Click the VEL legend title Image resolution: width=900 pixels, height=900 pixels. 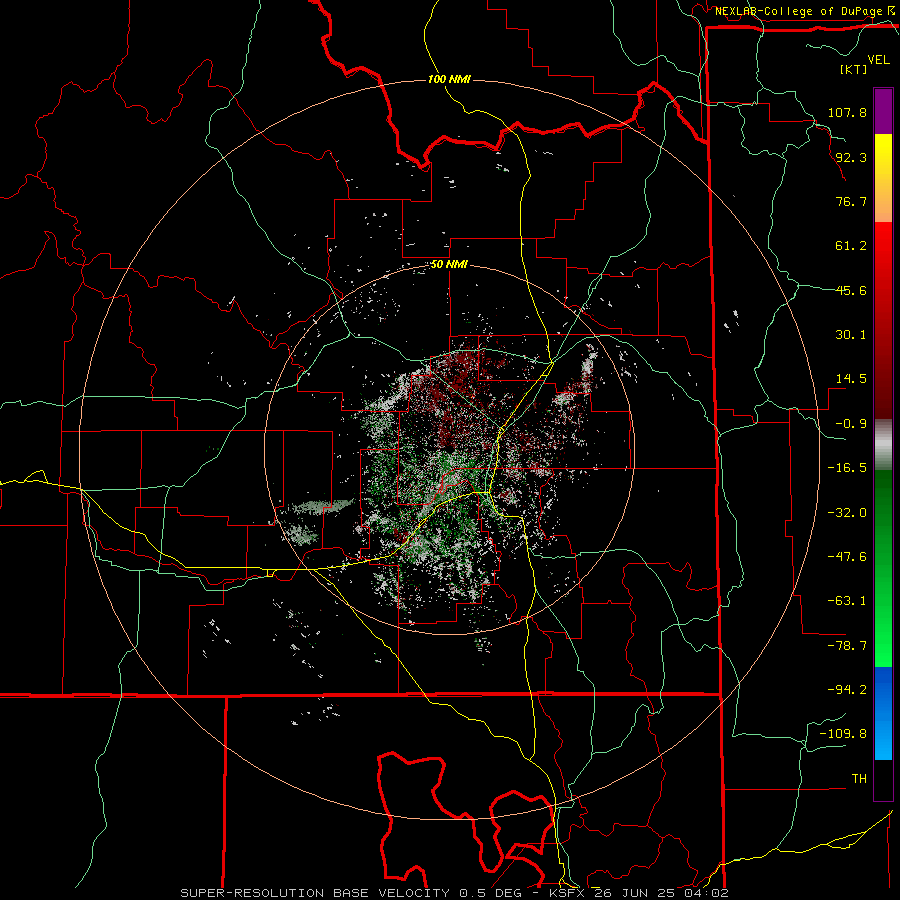tap(878, 60)
